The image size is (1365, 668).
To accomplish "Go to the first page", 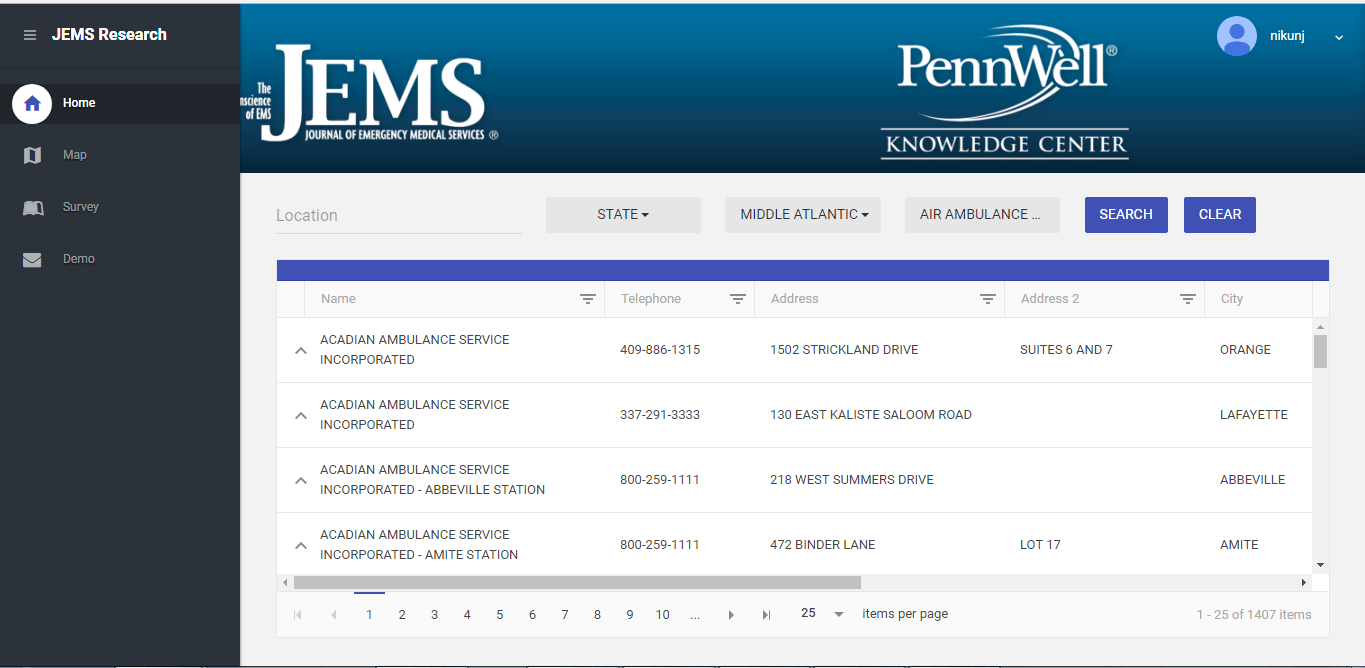I will [297, 615].
